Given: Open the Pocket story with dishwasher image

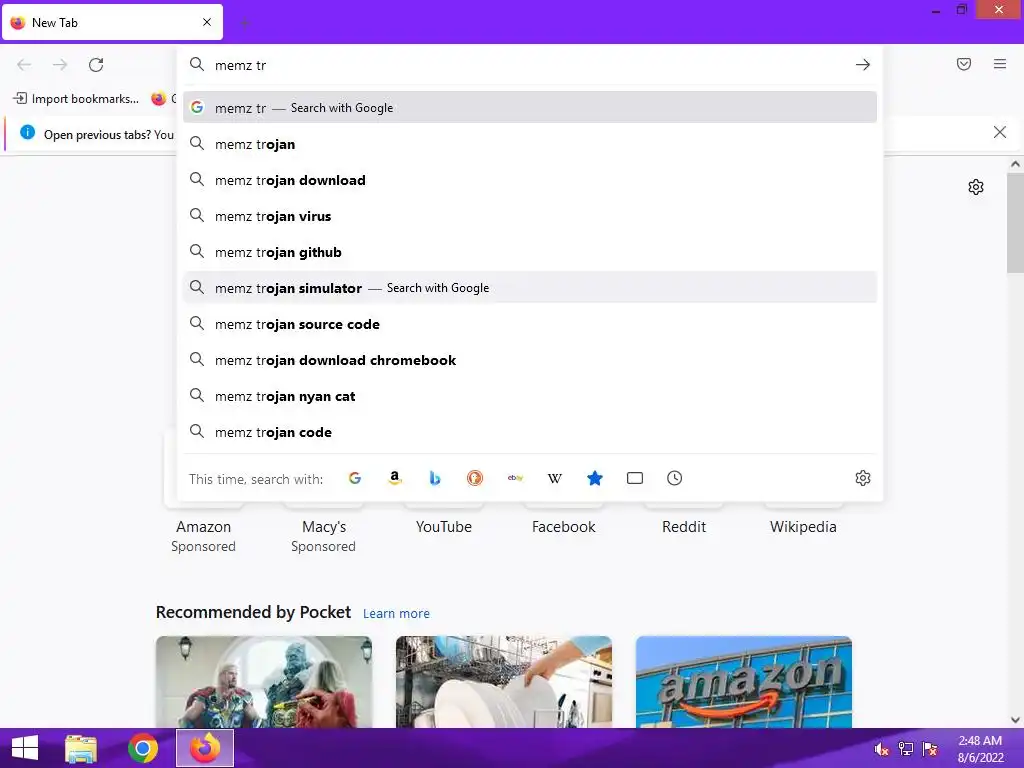Looking at the screenshot, I should (504, 682).
